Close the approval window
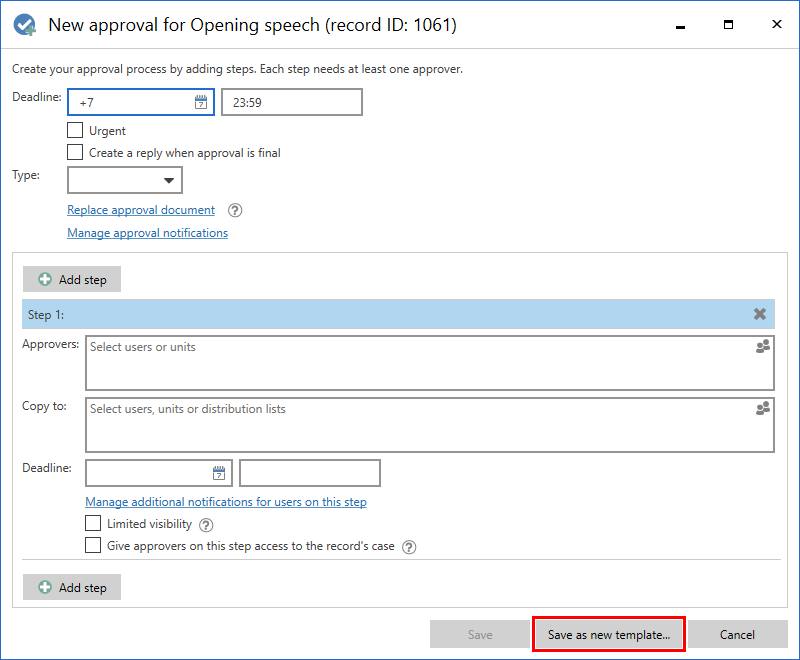 [777, 24]
